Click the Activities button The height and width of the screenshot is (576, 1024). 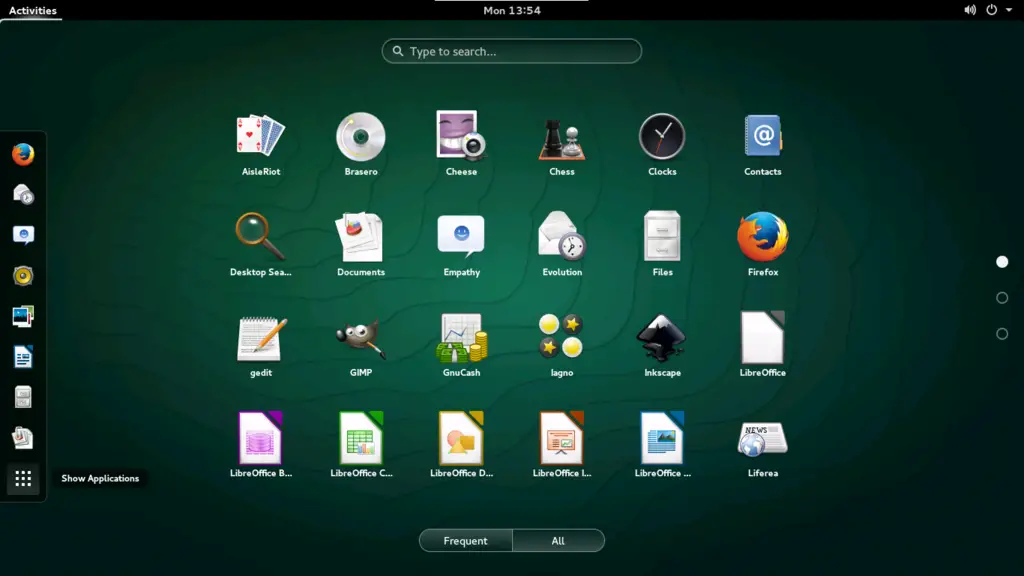pyautogui.click(x=32, y=10)
